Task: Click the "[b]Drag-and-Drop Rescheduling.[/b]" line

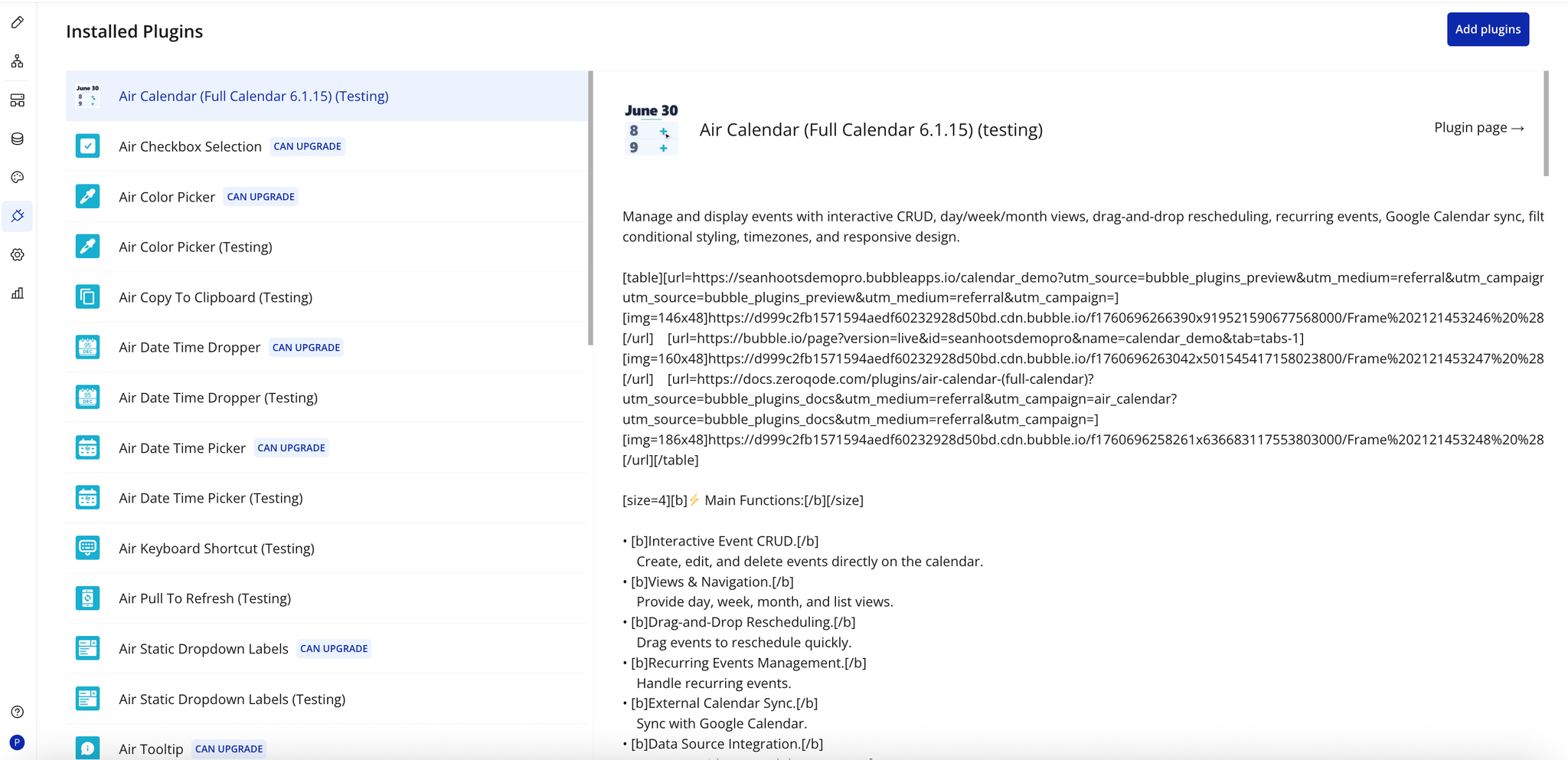Action: pyautogui.click(x=743, y=622)
